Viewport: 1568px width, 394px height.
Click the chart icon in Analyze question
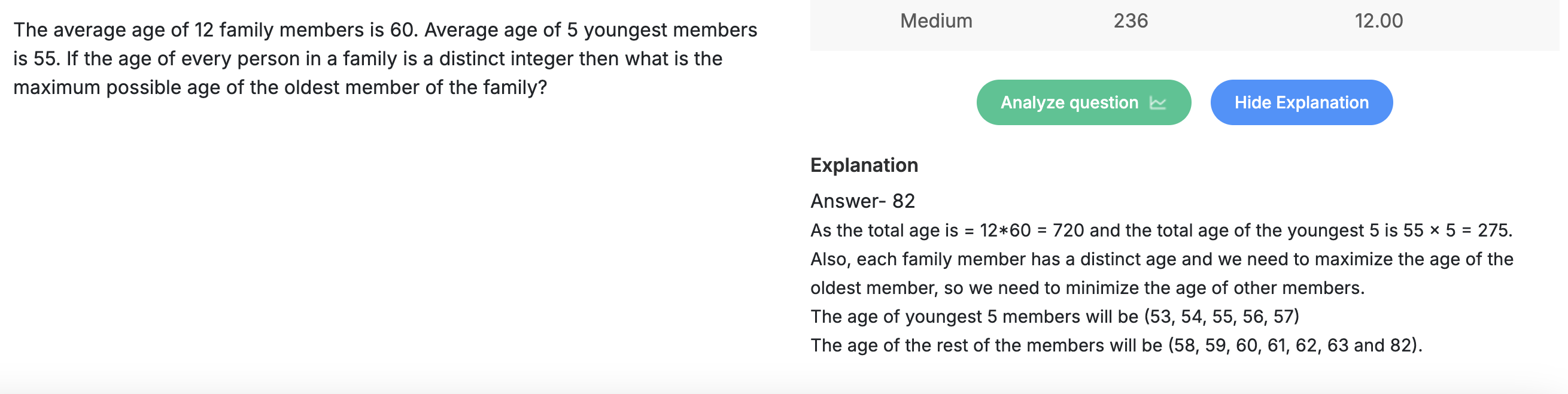[1157, 103]
